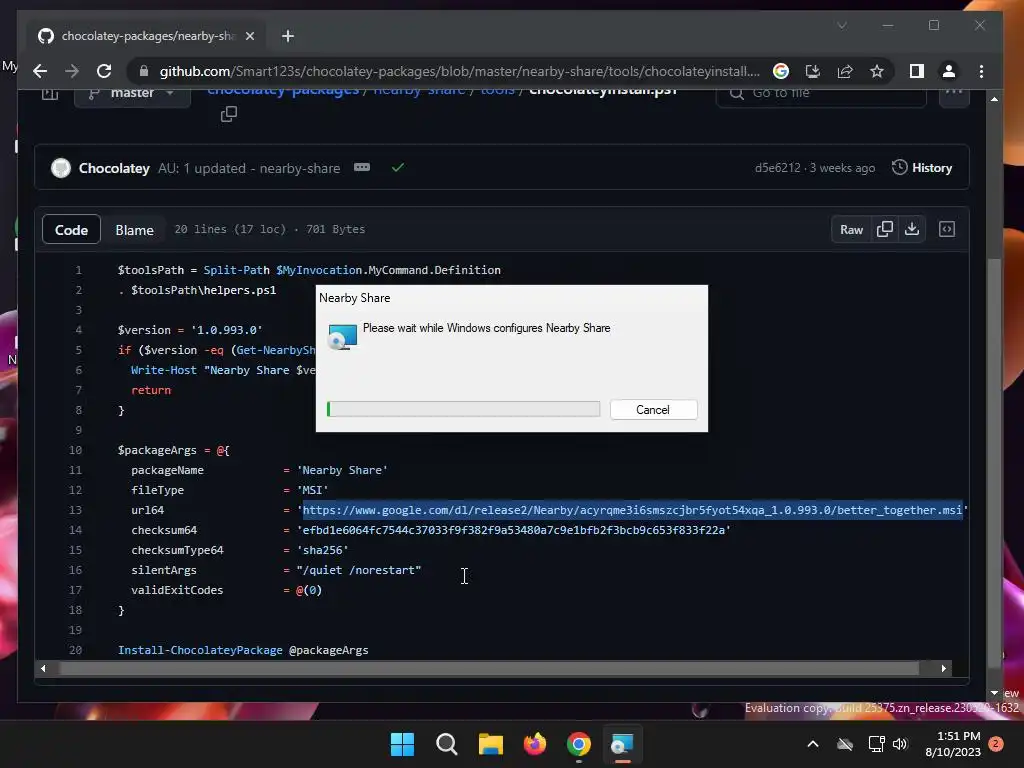Open commit d5e6212
Screen dimensions: 1024x768
tap(777, 168)
